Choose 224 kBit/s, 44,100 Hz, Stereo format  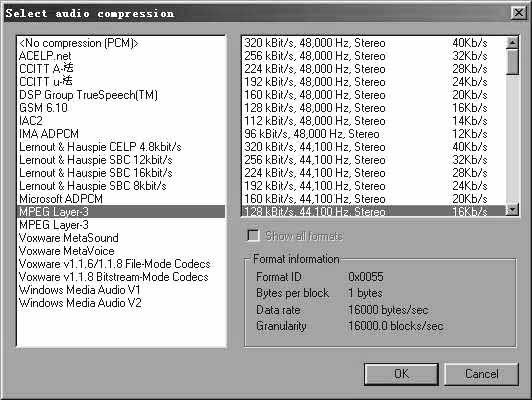coord(374,173)
